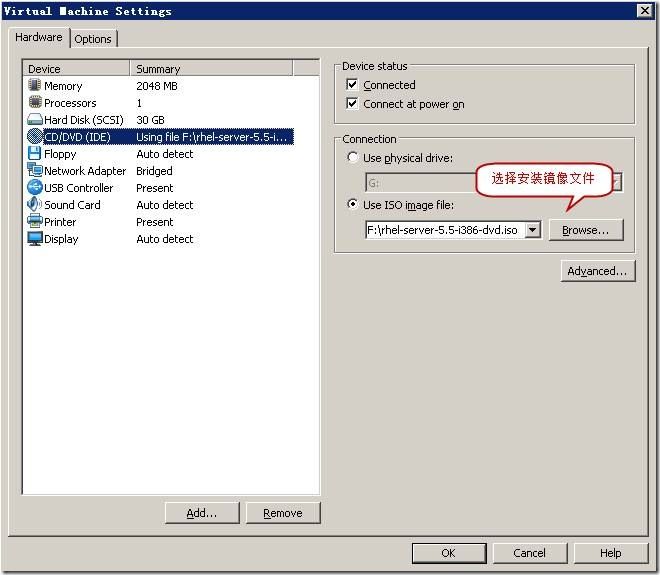Select Use physical drive radio button
660x575 pixels.
[x=352, y=157]
